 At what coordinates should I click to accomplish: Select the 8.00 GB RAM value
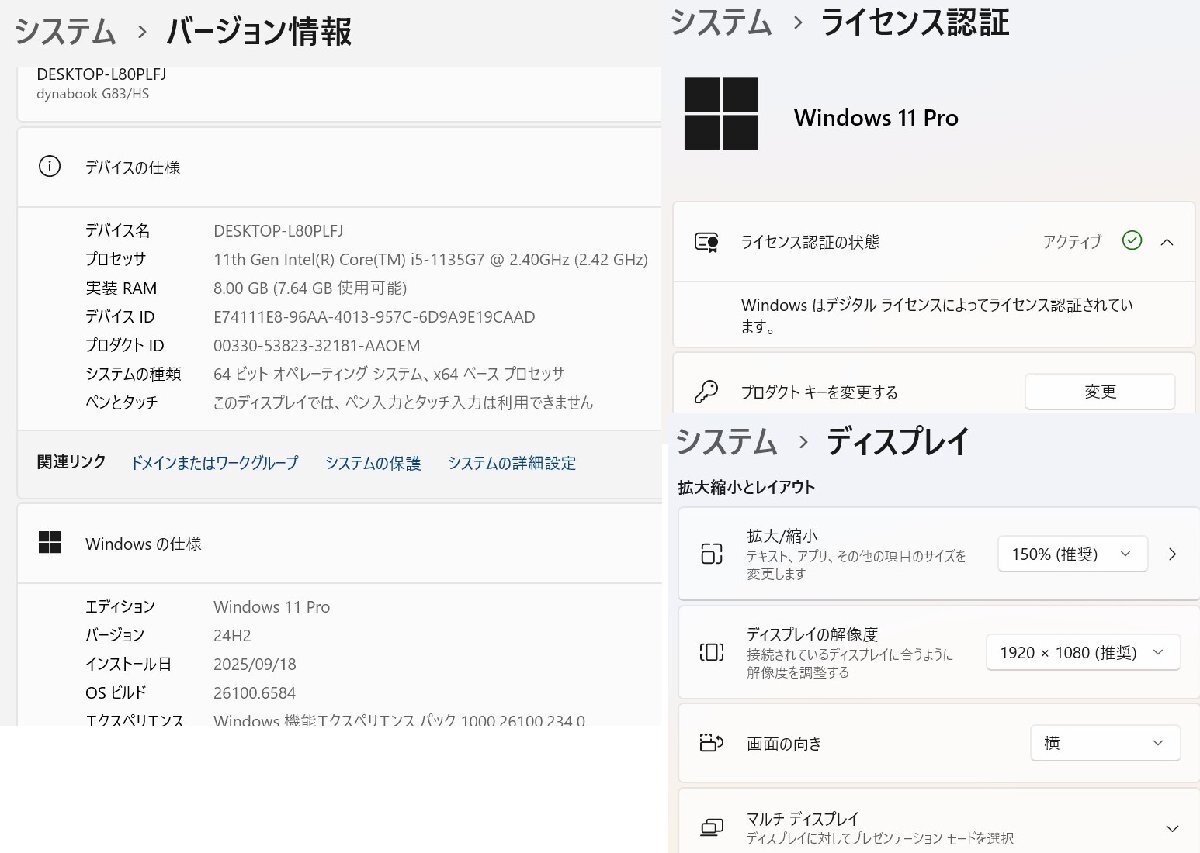[x=310, y=288]
